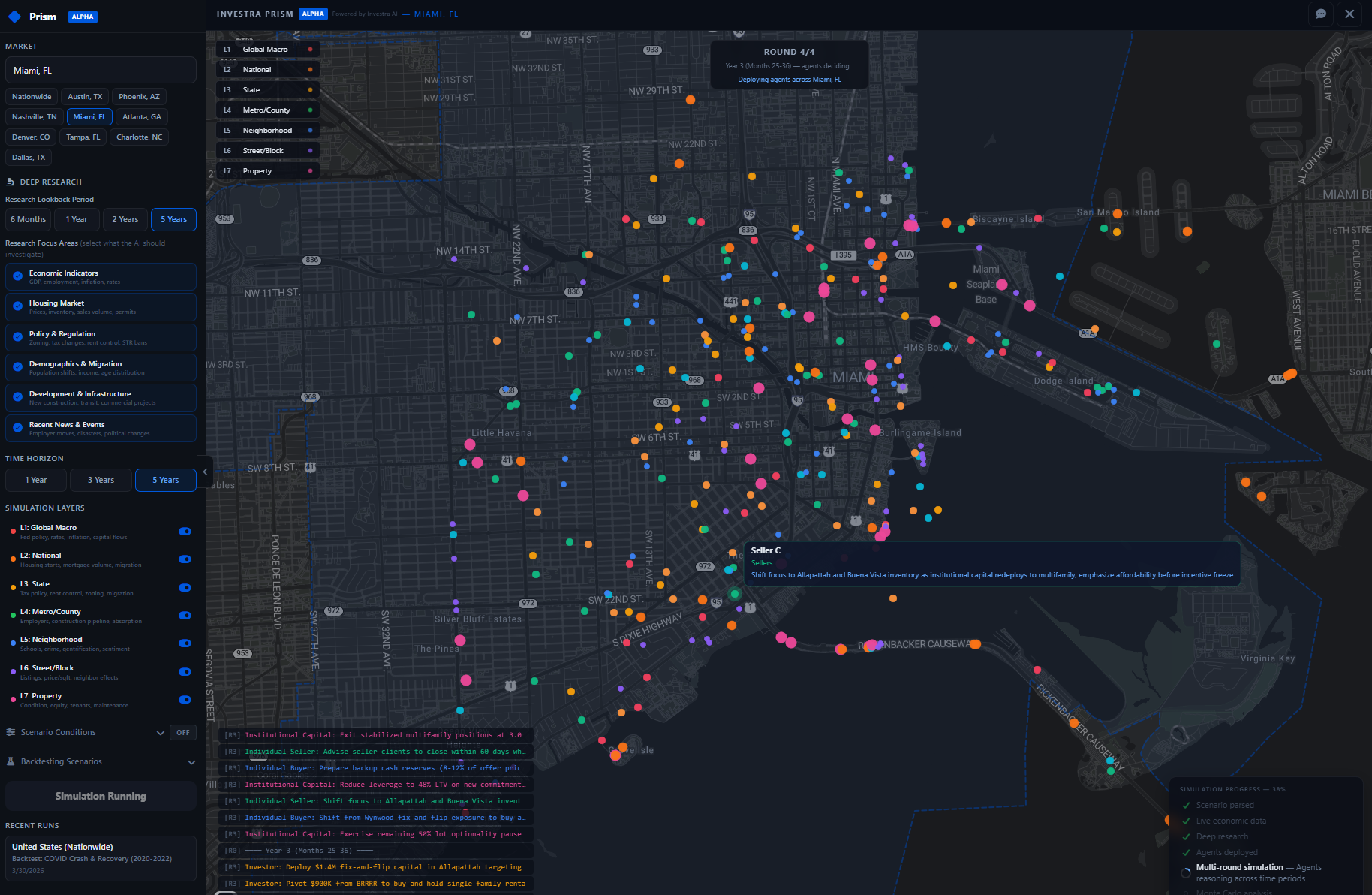The height and width of the screenshot is (895, 1372).
Task: Click the Simulation Running button
Action: pos(100,795)
